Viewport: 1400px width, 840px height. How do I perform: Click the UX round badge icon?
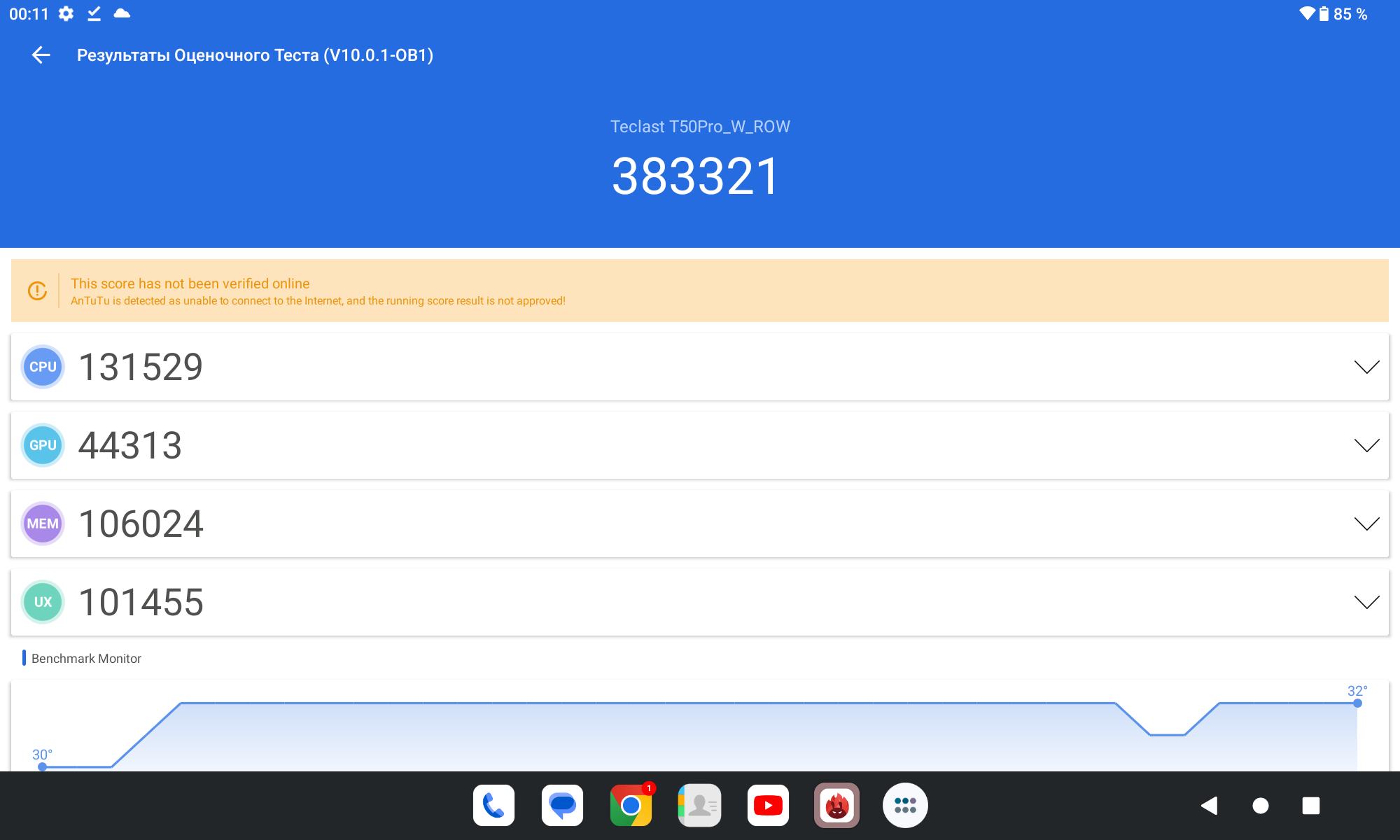(43, 602)
